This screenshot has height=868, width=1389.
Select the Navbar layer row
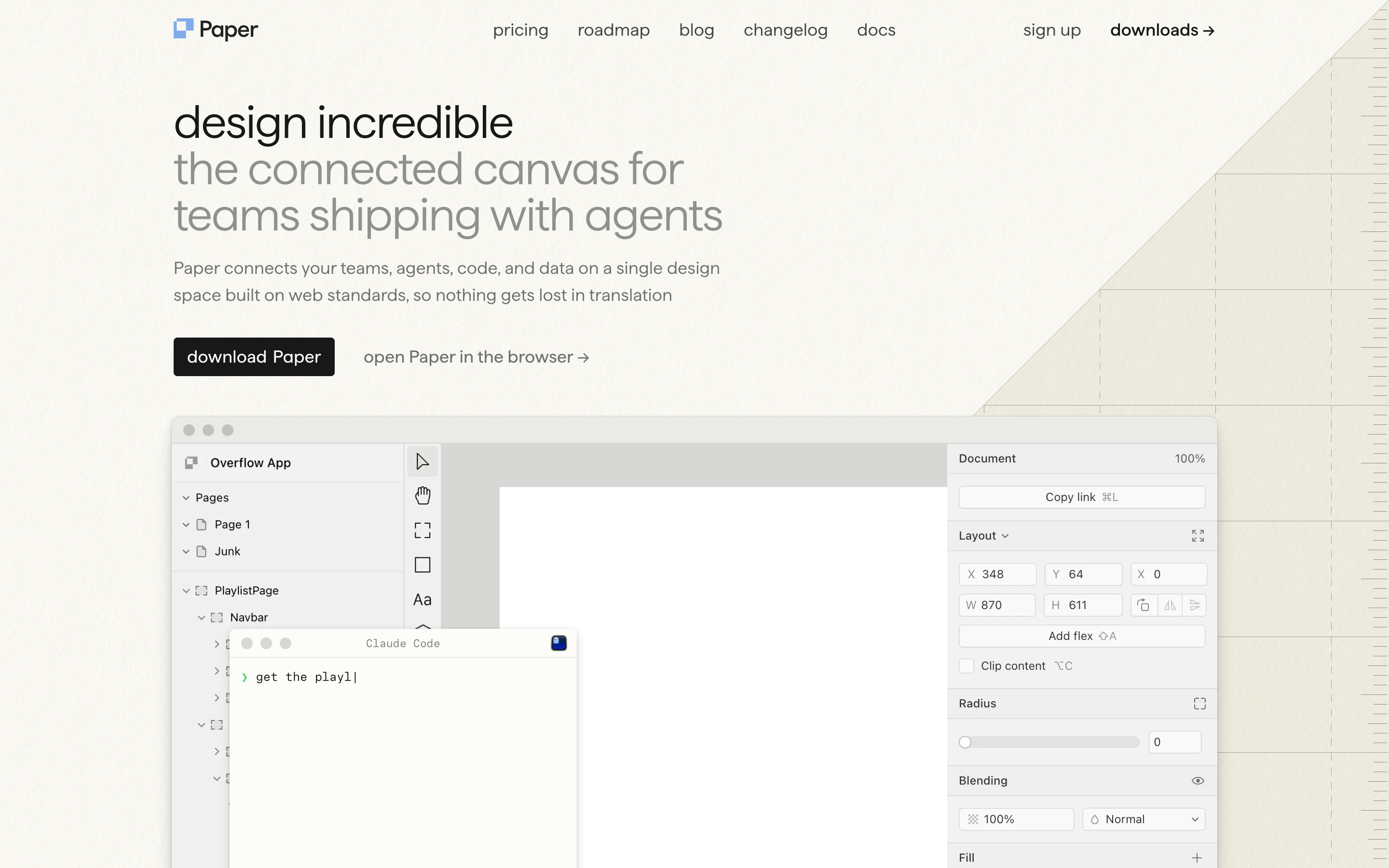[288, 618]
